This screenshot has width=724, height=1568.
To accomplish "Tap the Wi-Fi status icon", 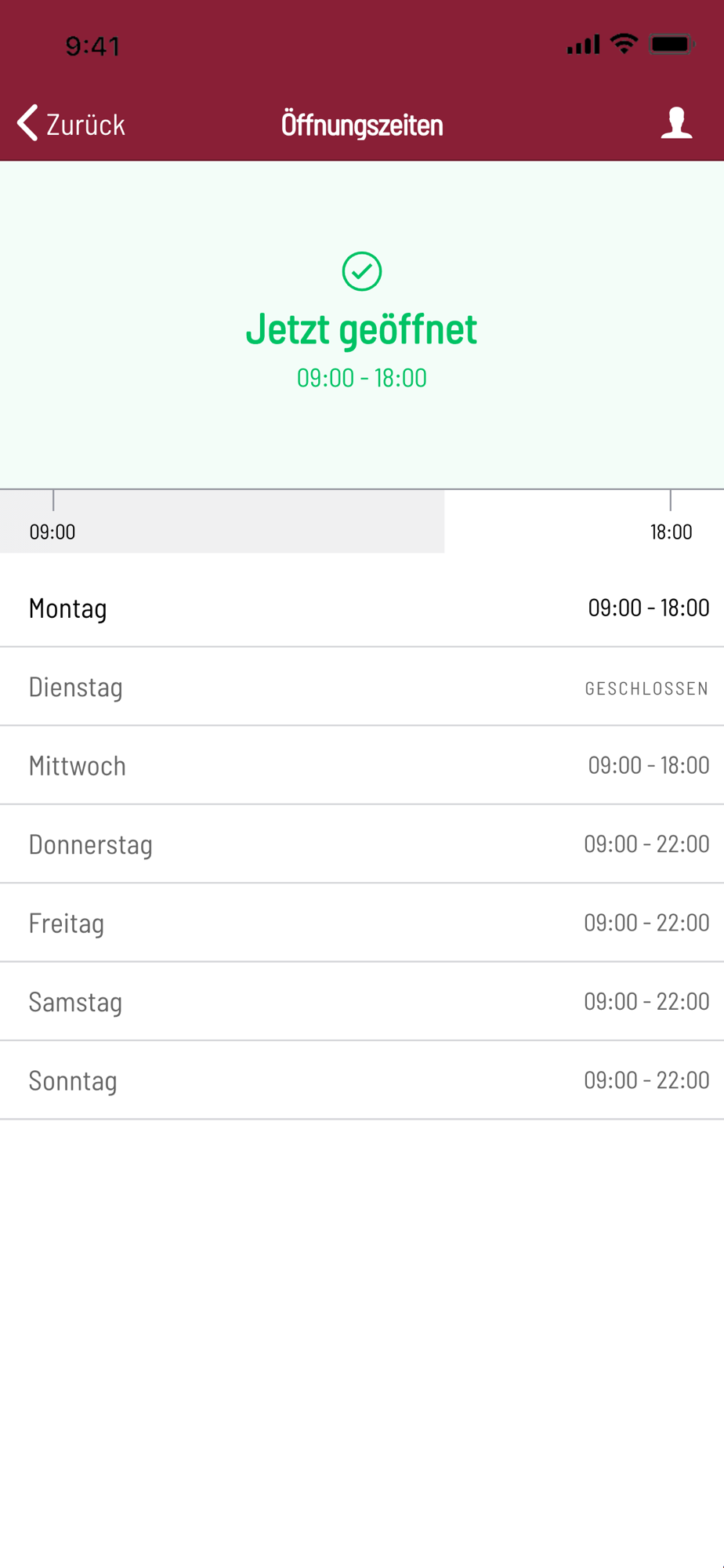I will [624, 44].
